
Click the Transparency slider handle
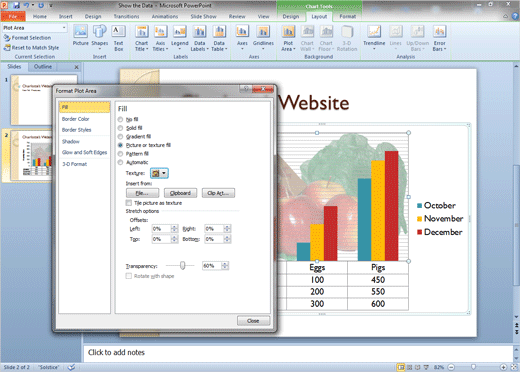pyautogui.click(x=182, y=265)
